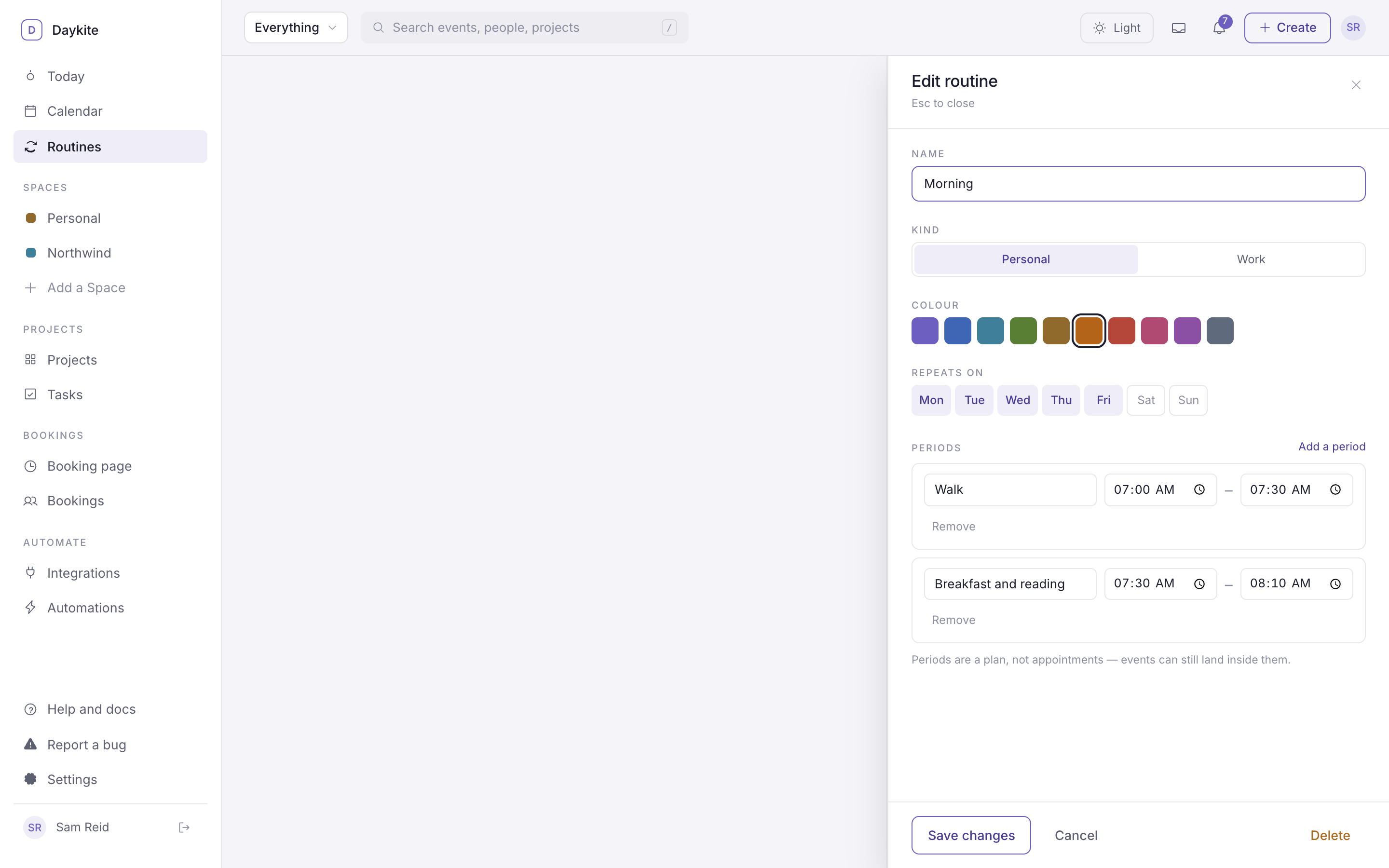Toggle Wed repeat day

click(x=1017, y=400)
